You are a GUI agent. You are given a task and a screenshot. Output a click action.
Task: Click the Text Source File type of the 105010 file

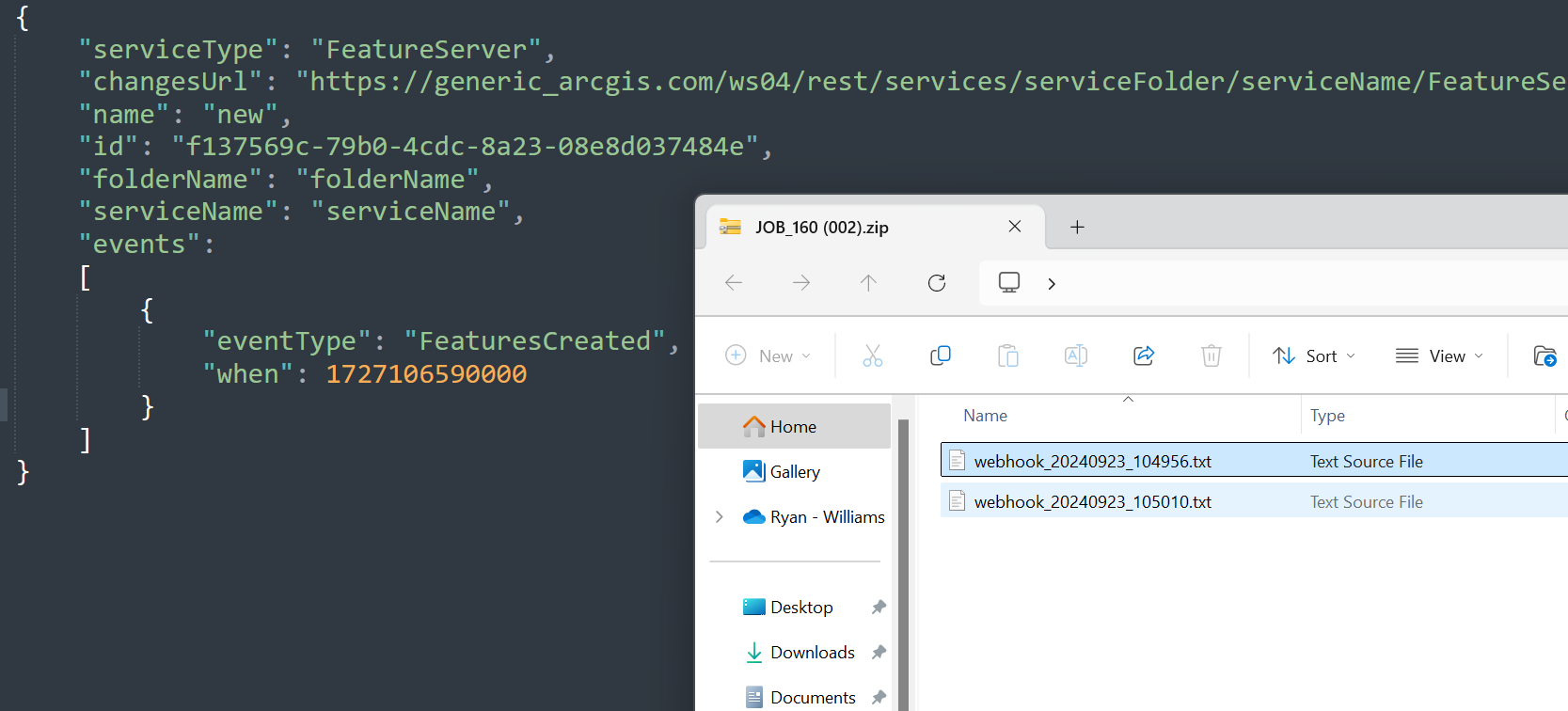1366,501
